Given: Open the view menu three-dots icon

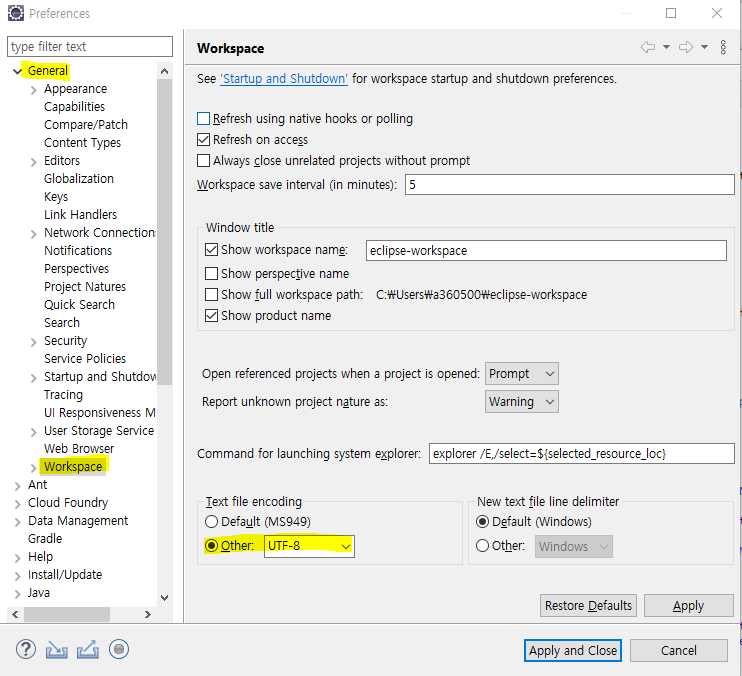Looking at the screenshot, I should 723,47.
